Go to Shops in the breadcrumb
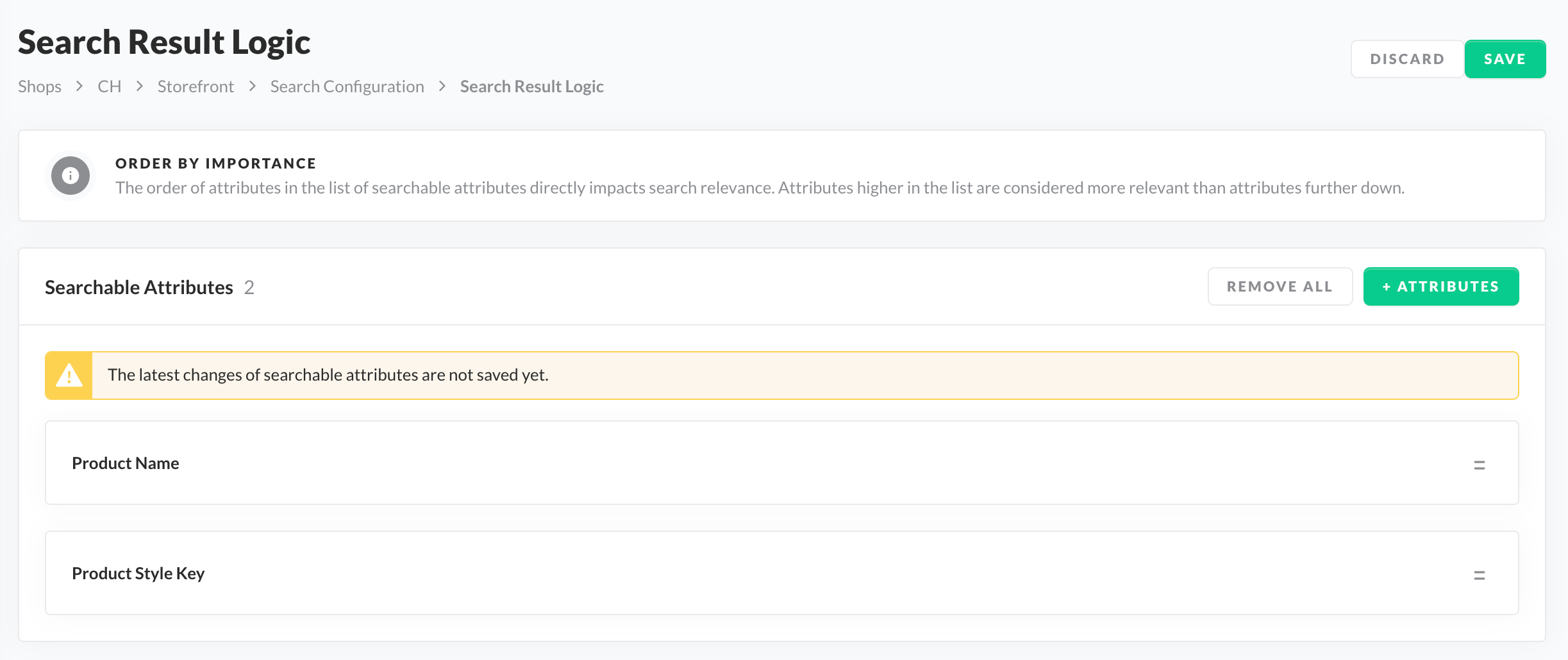Image resolution: width=1568 pixels, height=660 pixels. point(40,87)
